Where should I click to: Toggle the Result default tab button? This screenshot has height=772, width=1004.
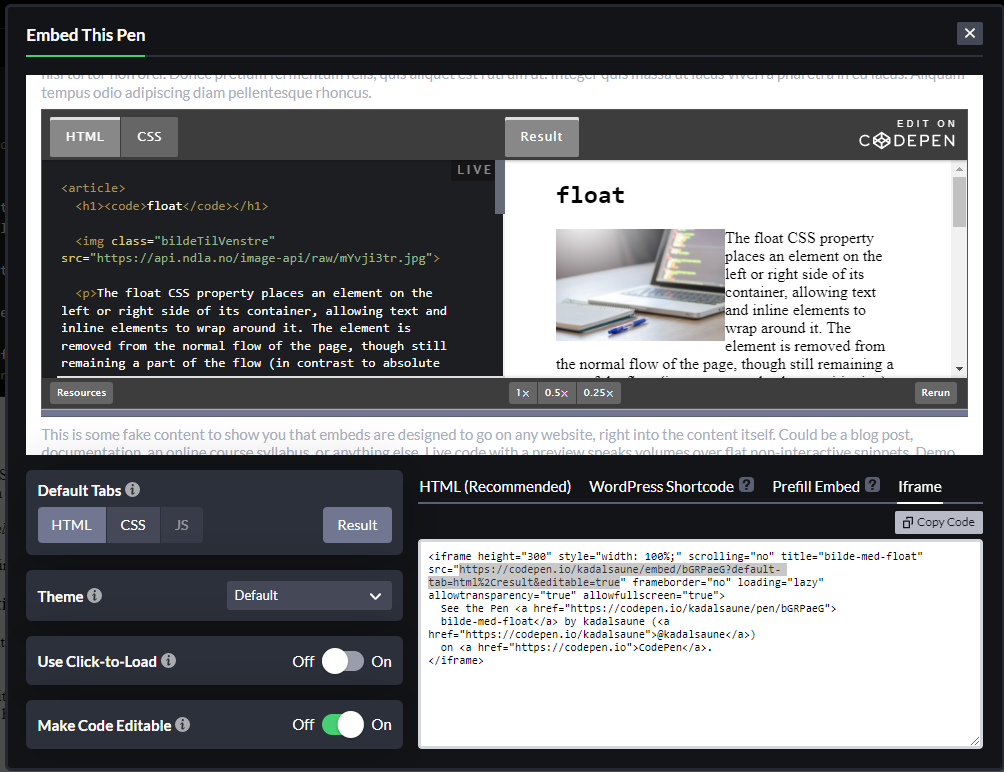point(357,525)
